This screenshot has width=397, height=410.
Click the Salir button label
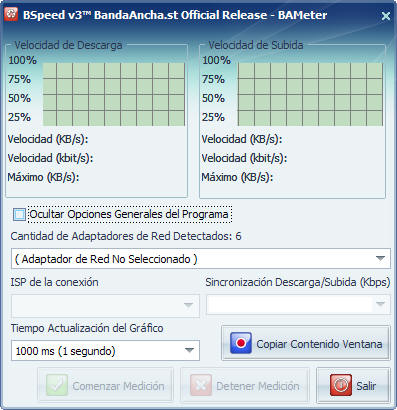[x=366, y=386]
